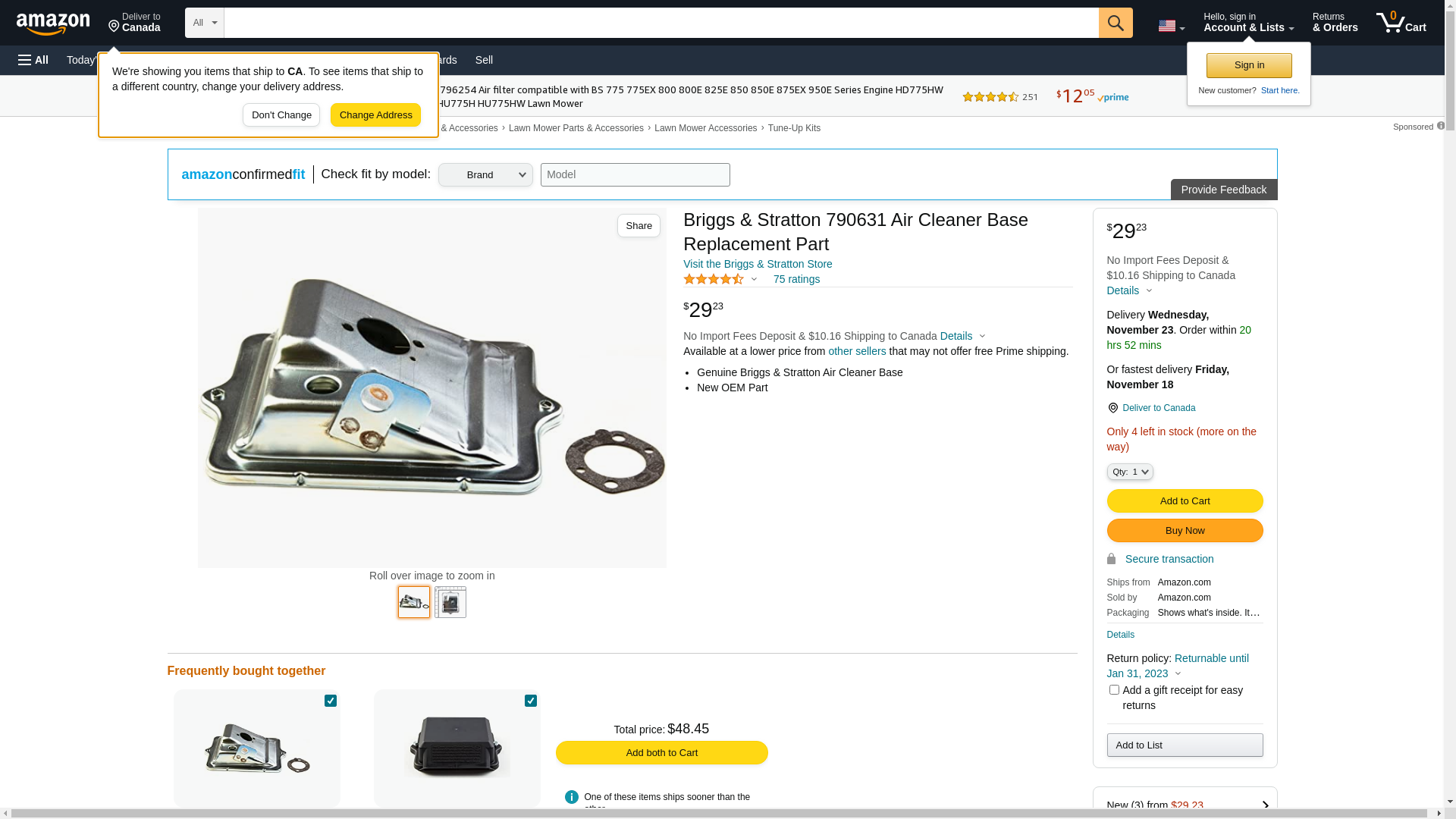Click the Model input field
The width and height of the screenshot is (1456, 819).
(x=635, y=175)
